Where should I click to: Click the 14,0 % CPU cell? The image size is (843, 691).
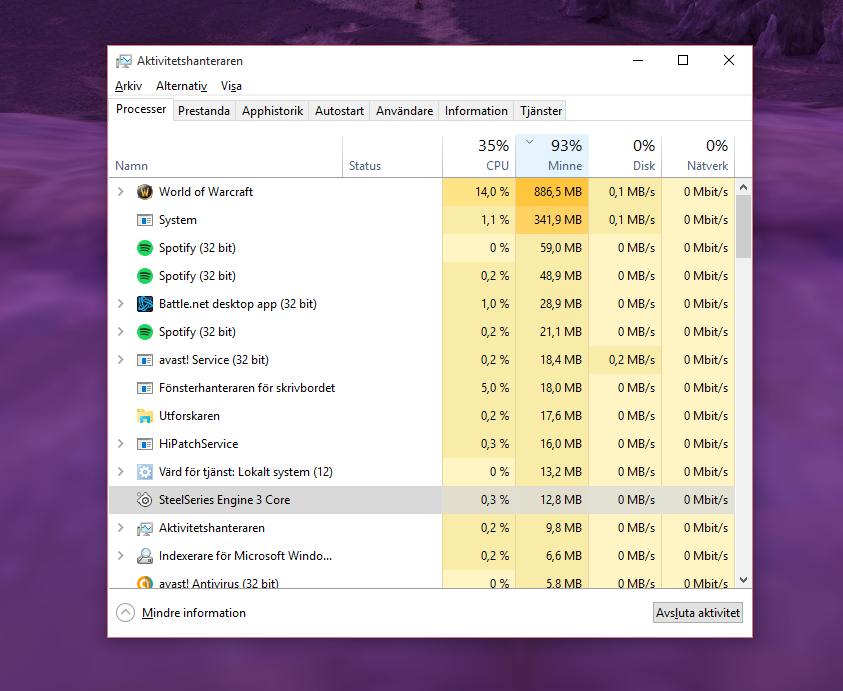(x=479, y=192)
